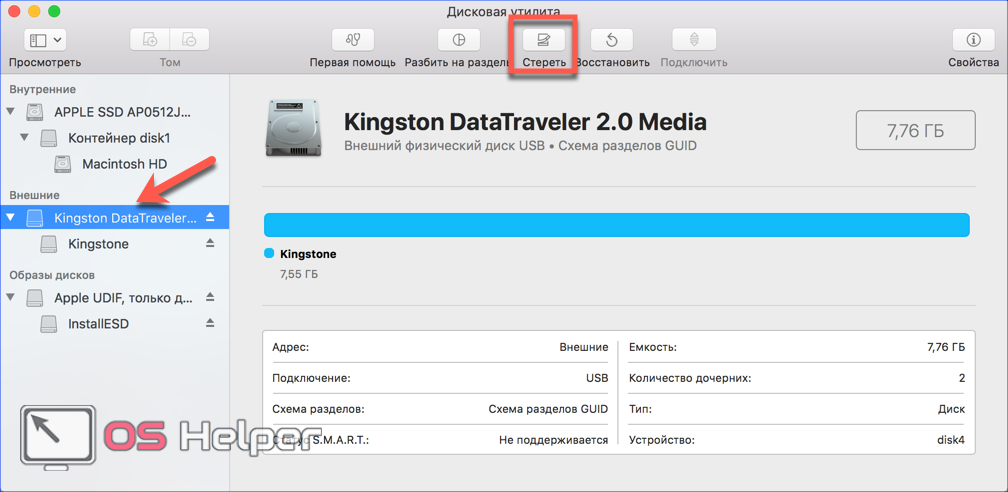Click the add volume icon
1008x492 pixels.
point(150,40)
